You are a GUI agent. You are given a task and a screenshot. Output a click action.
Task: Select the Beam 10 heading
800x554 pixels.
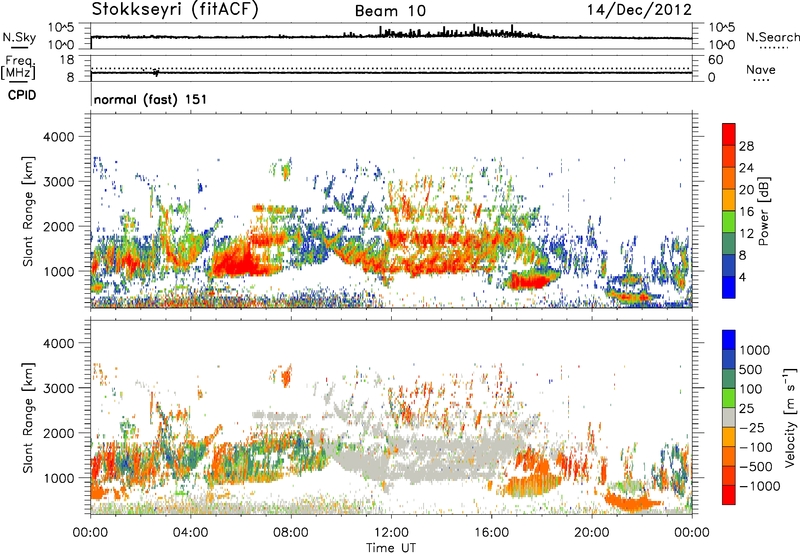click(x=390, y=11)
